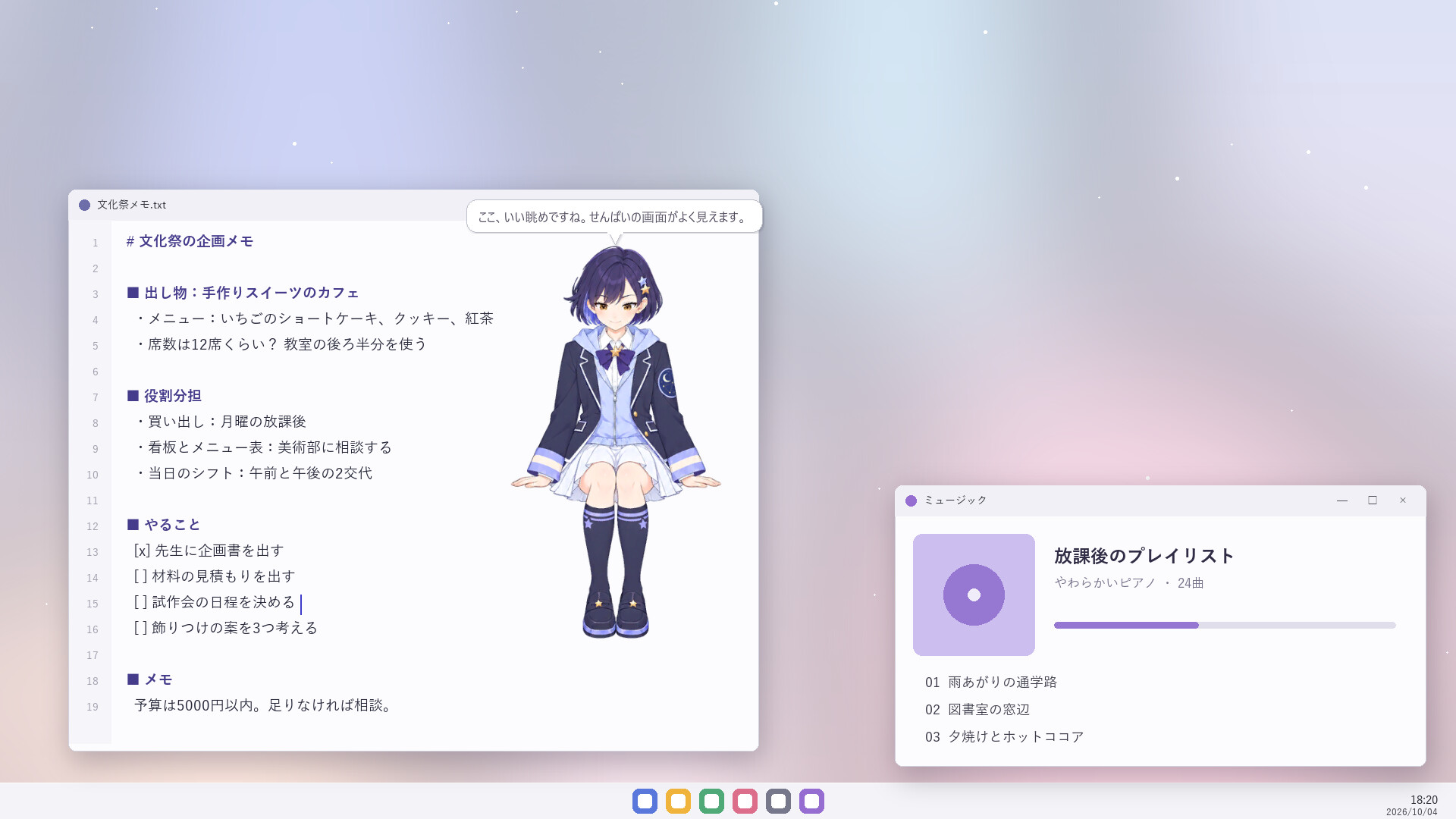
Task: Click the playlist album disc artwork
Action: click(x=974, y=595)
